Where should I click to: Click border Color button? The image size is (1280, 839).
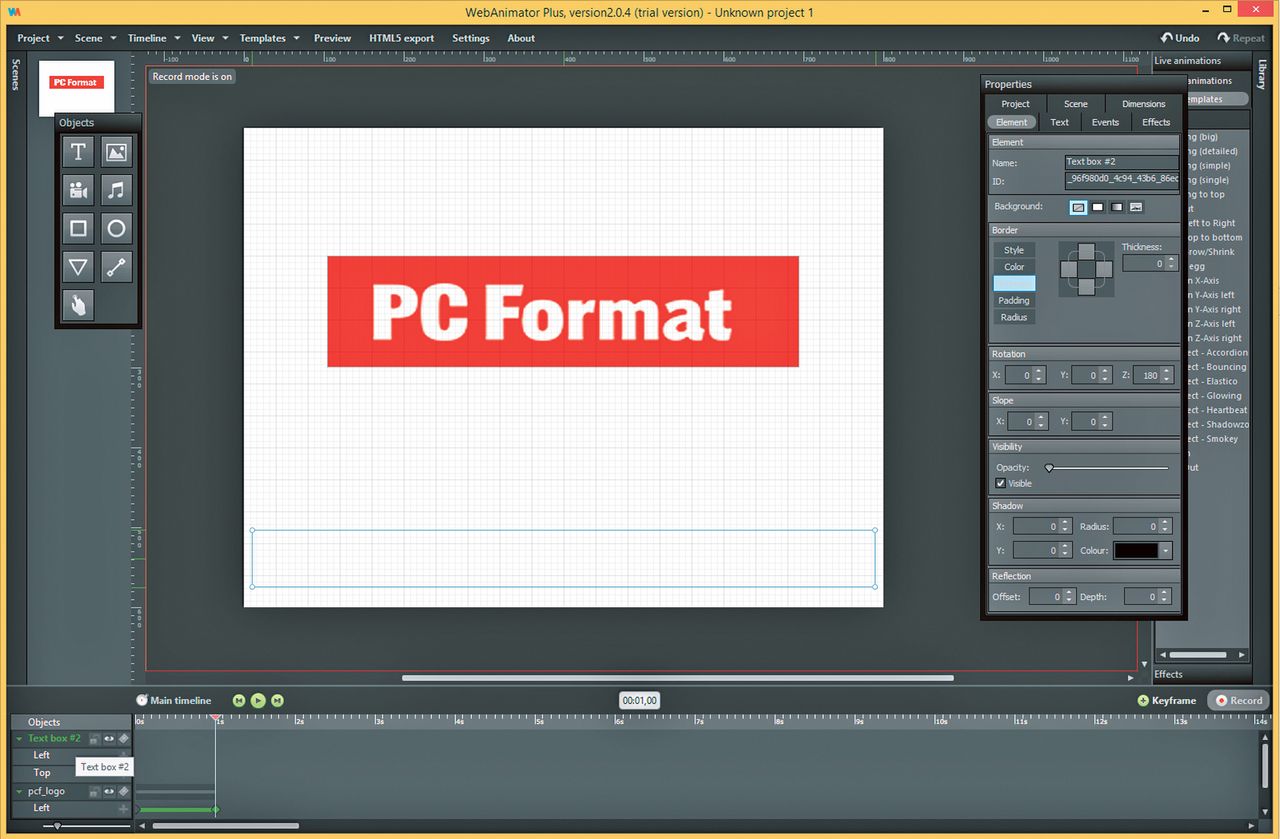[1014, 267]
